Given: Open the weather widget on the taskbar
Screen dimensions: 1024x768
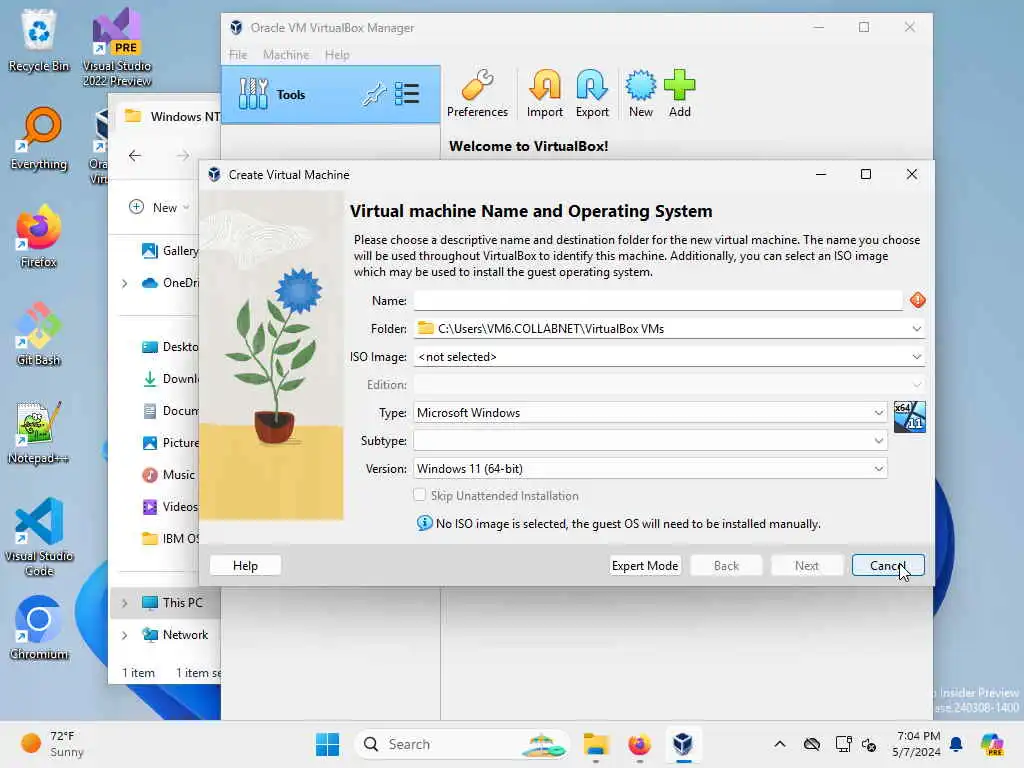Looking at the screenshot, I should pyautogui.click(x=52, y=744).
